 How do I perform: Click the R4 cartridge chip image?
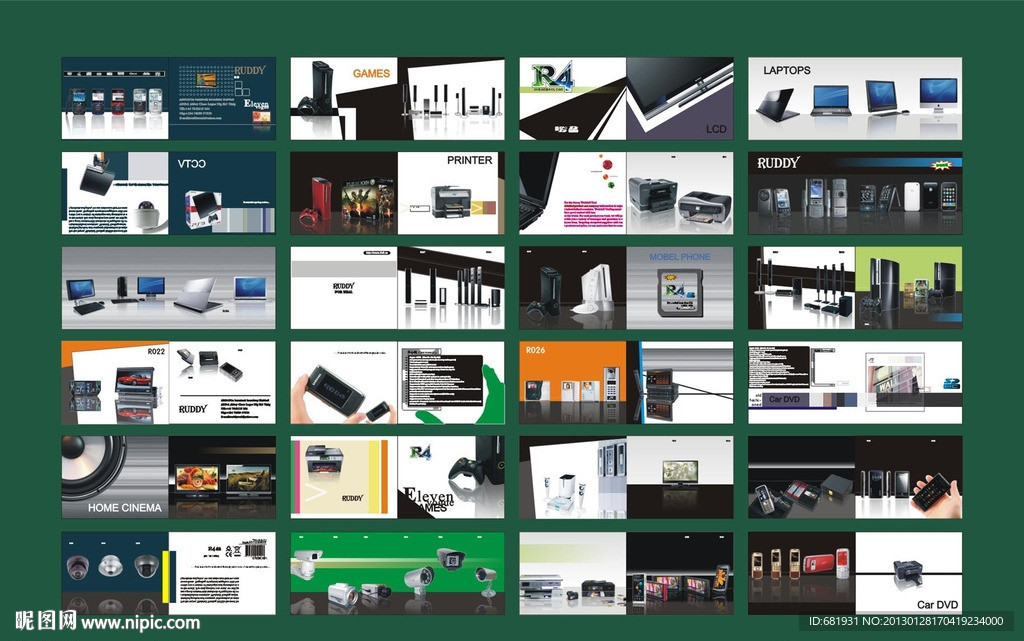pos(679,292)
